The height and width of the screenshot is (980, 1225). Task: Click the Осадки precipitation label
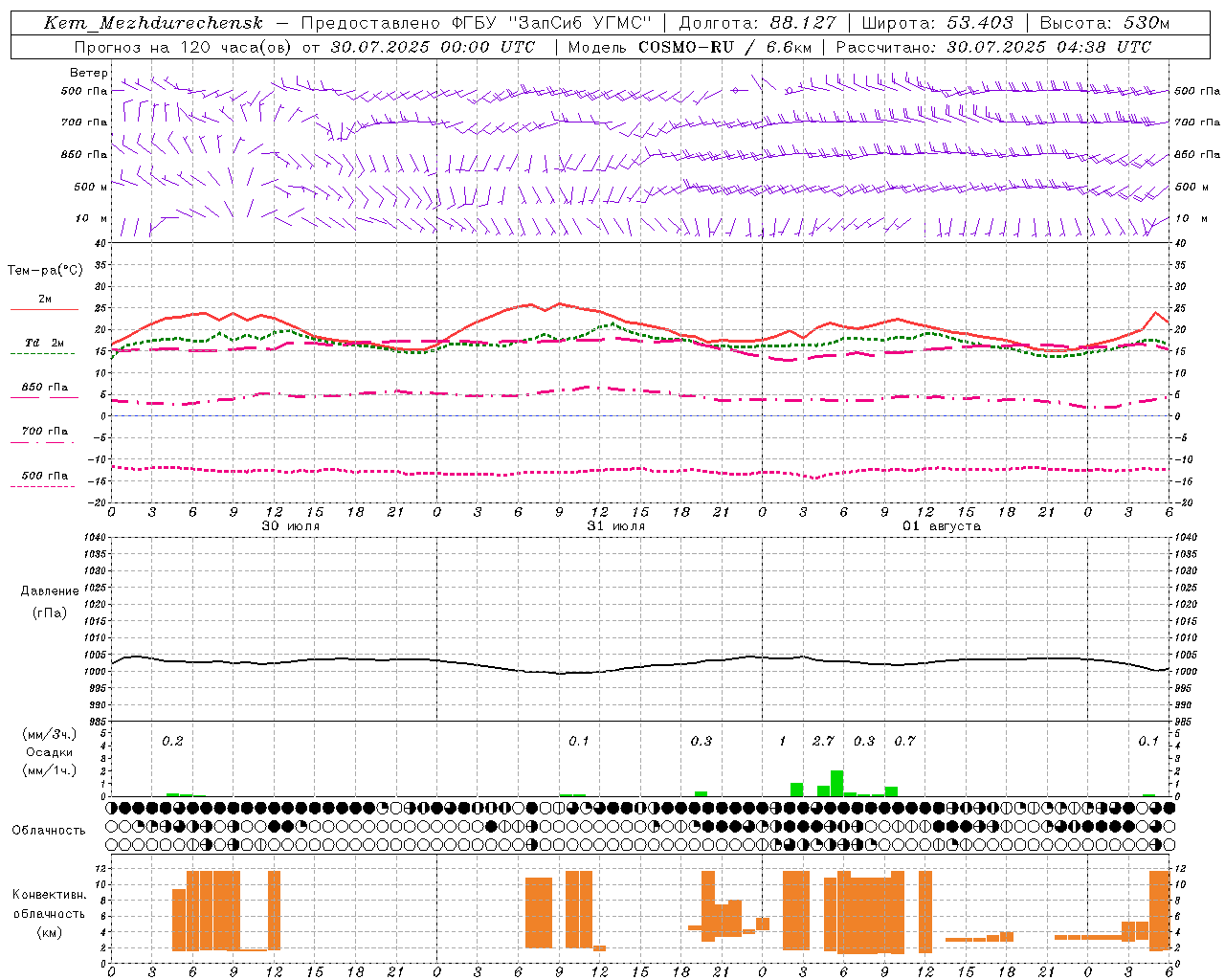tap(50, 752)
